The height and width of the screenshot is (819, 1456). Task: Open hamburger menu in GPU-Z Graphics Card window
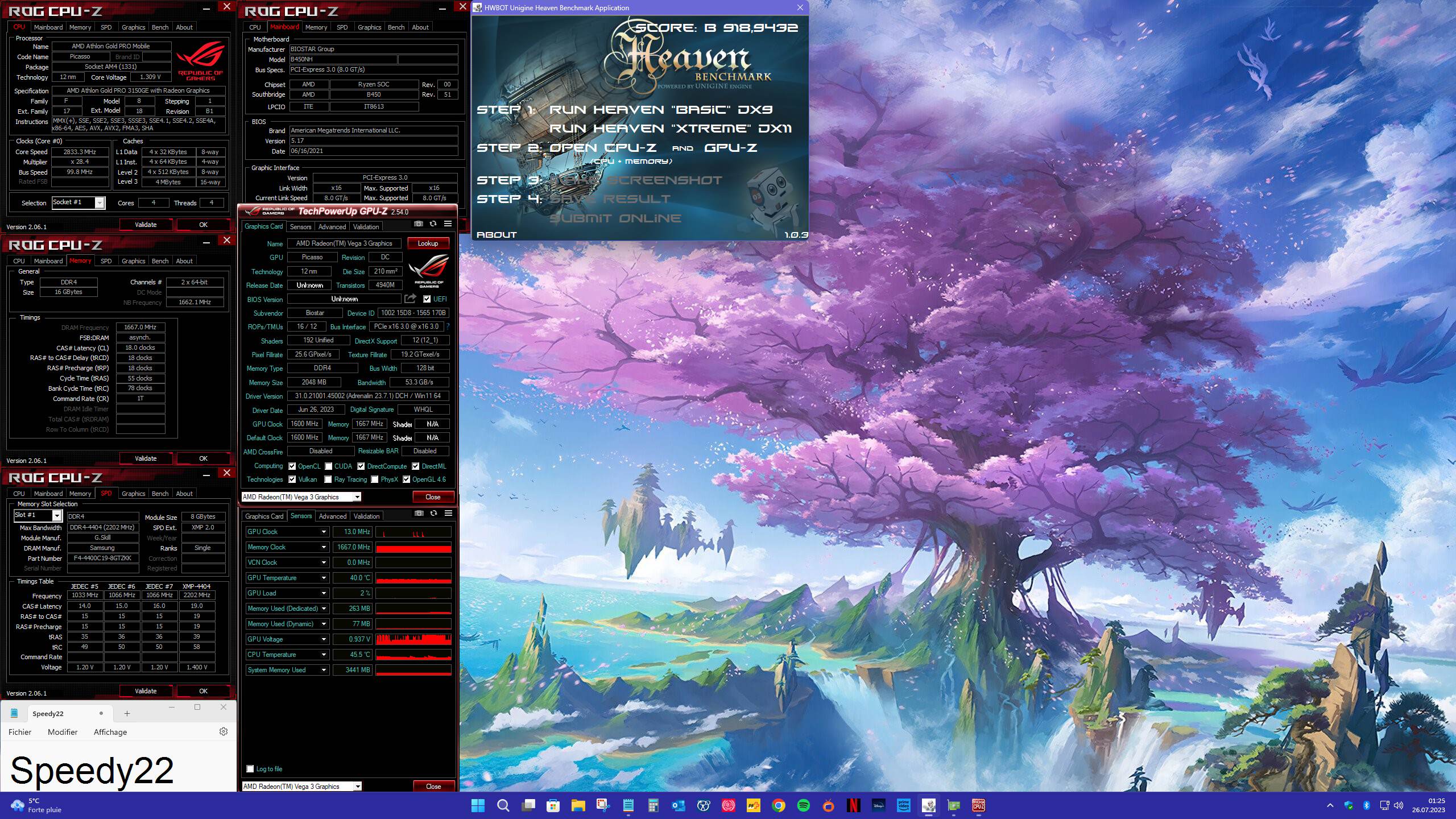[448, 224]
